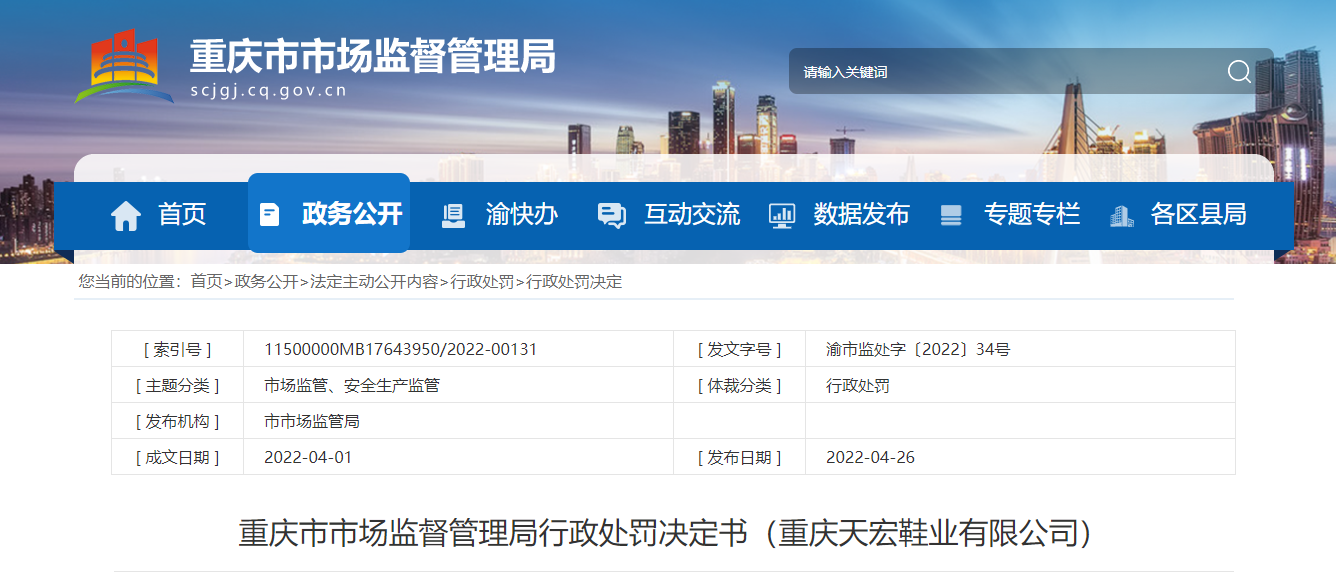Click the Chongqing market supervision bureau logo
This screenshot has height=584, width=1336.
pyautogui.click(x=124, y=66)
